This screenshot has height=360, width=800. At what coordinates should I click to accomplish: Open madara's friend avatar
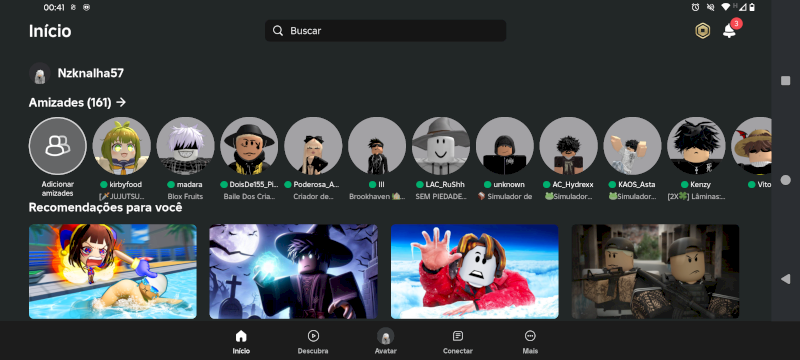185,146
